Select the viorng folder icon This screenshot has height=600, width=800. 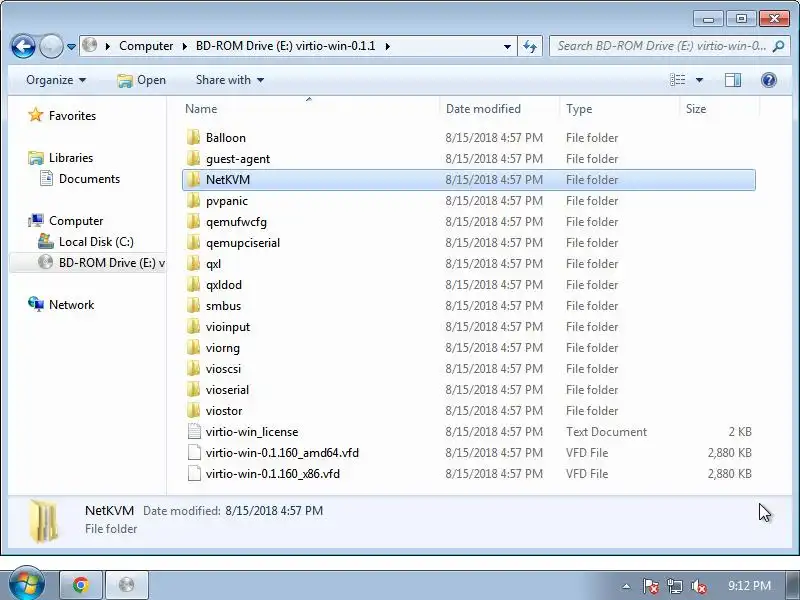pos(193,347)
